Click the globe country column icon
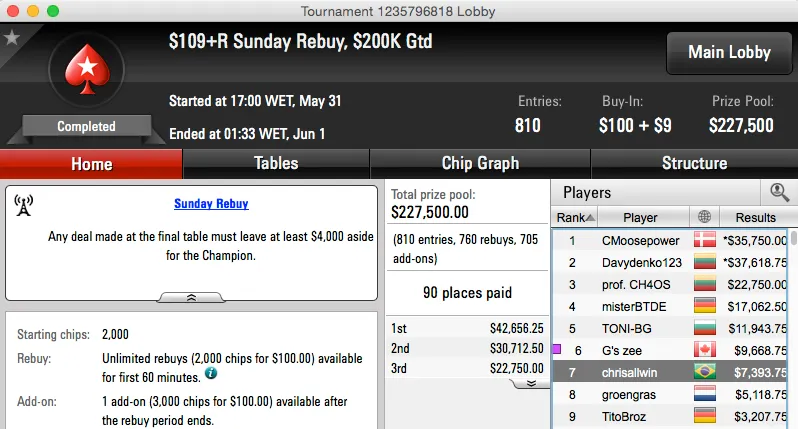The image size is (798, 429). pyautogui.click(x=704, y=217)
